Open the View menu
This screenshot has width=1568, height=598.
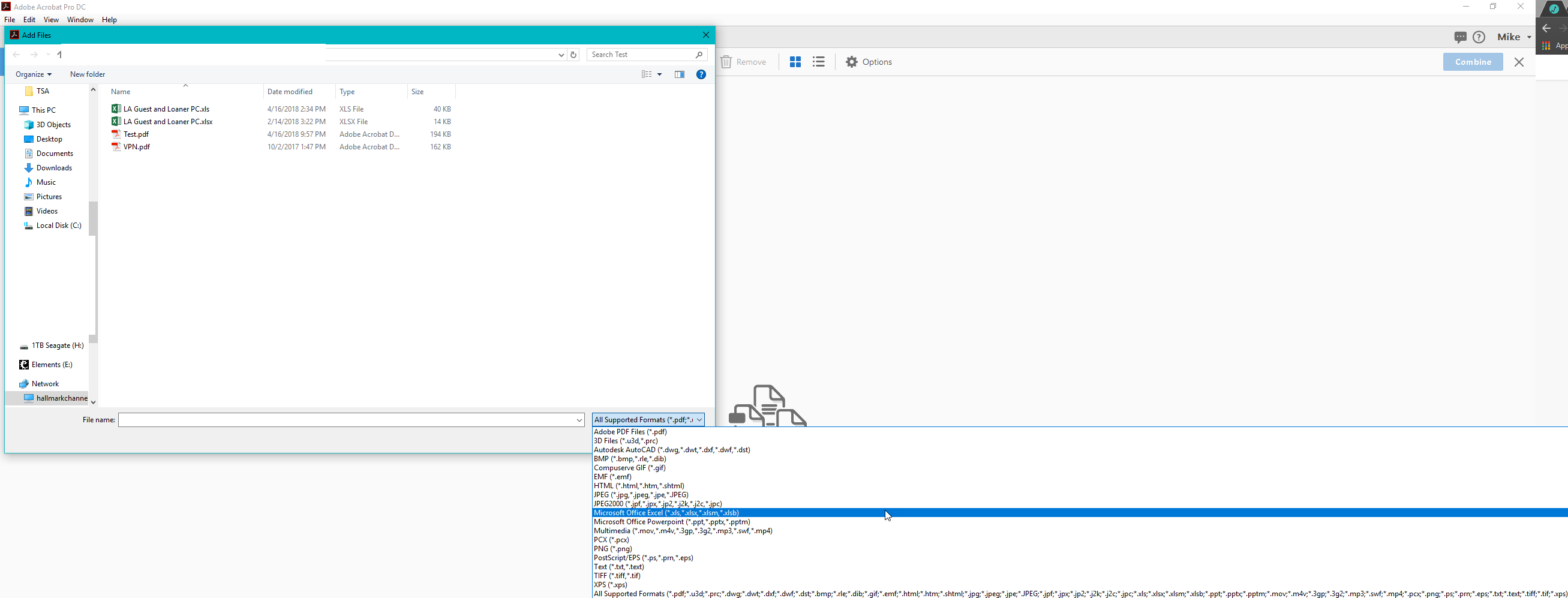tap(51, 19)
